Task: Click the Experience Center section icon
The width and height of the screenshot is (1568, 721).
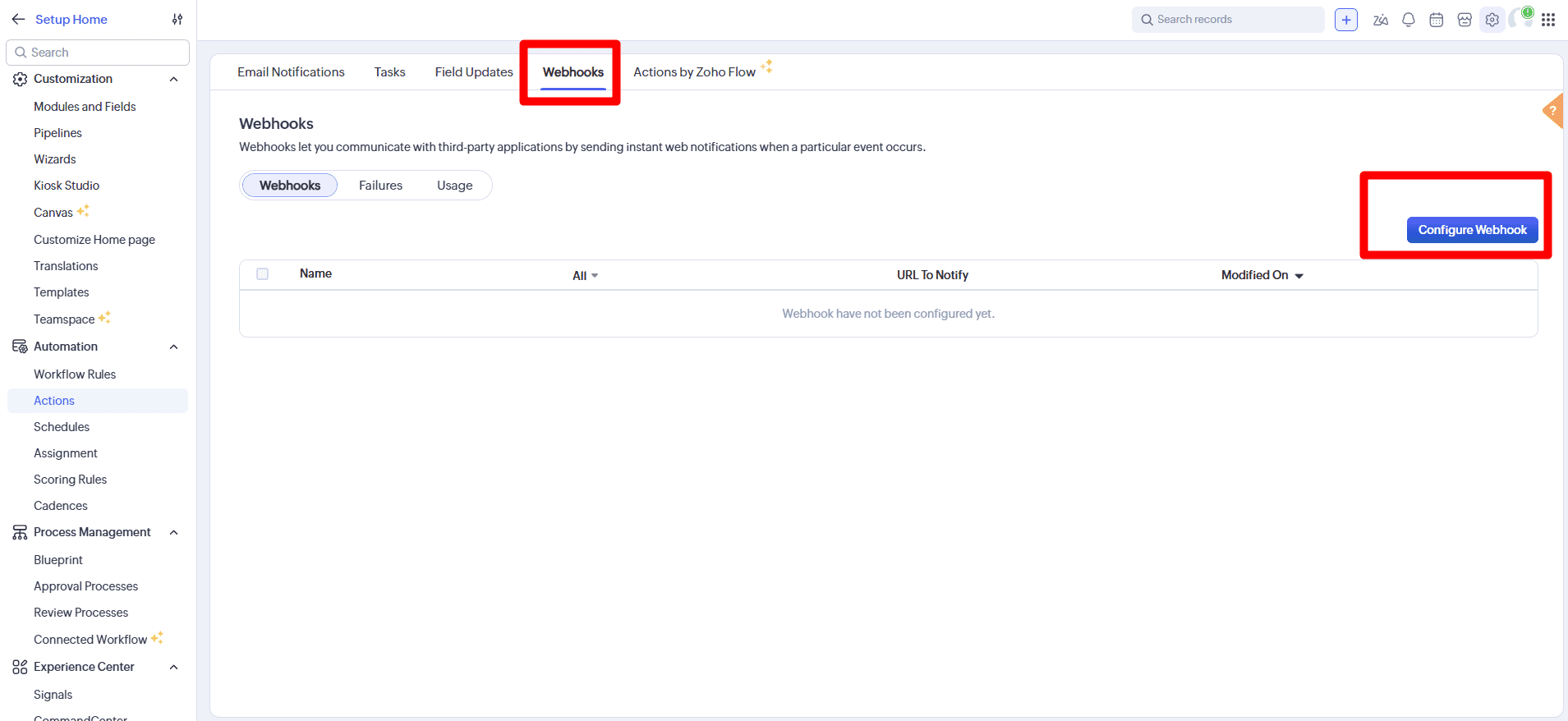Action: point(20,667)
